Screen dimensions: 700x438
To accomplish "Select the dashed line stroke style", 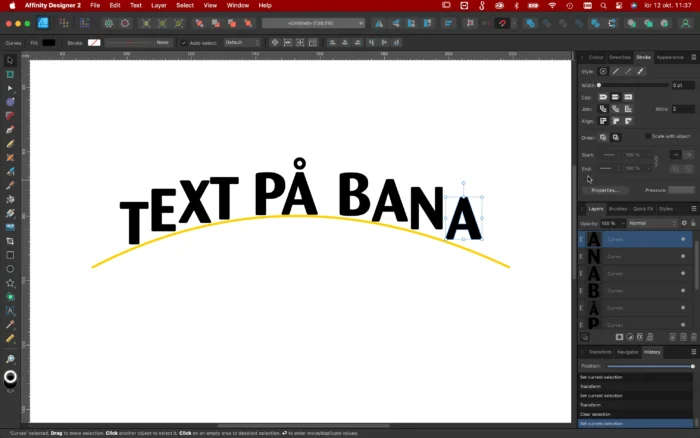I will click(628, 71).
